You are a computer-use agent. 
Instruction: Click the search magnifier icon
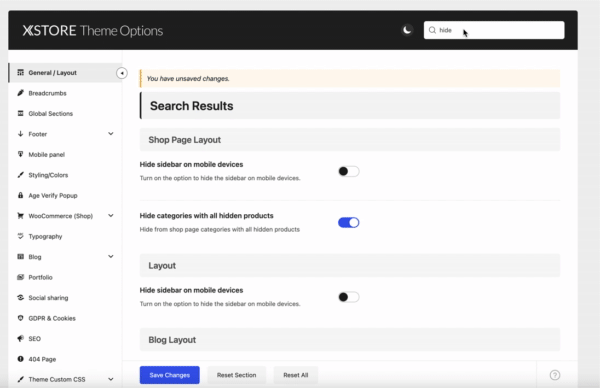click(432, 30)
